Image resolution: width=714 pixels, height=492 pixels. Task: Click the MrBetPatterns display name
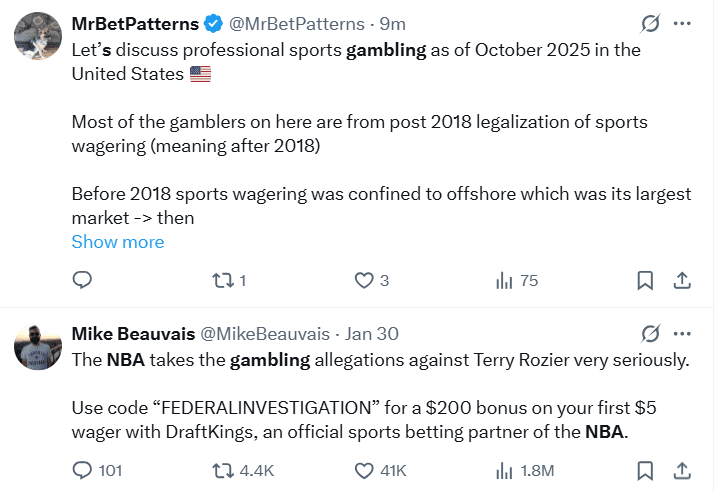tap(135, 24)
